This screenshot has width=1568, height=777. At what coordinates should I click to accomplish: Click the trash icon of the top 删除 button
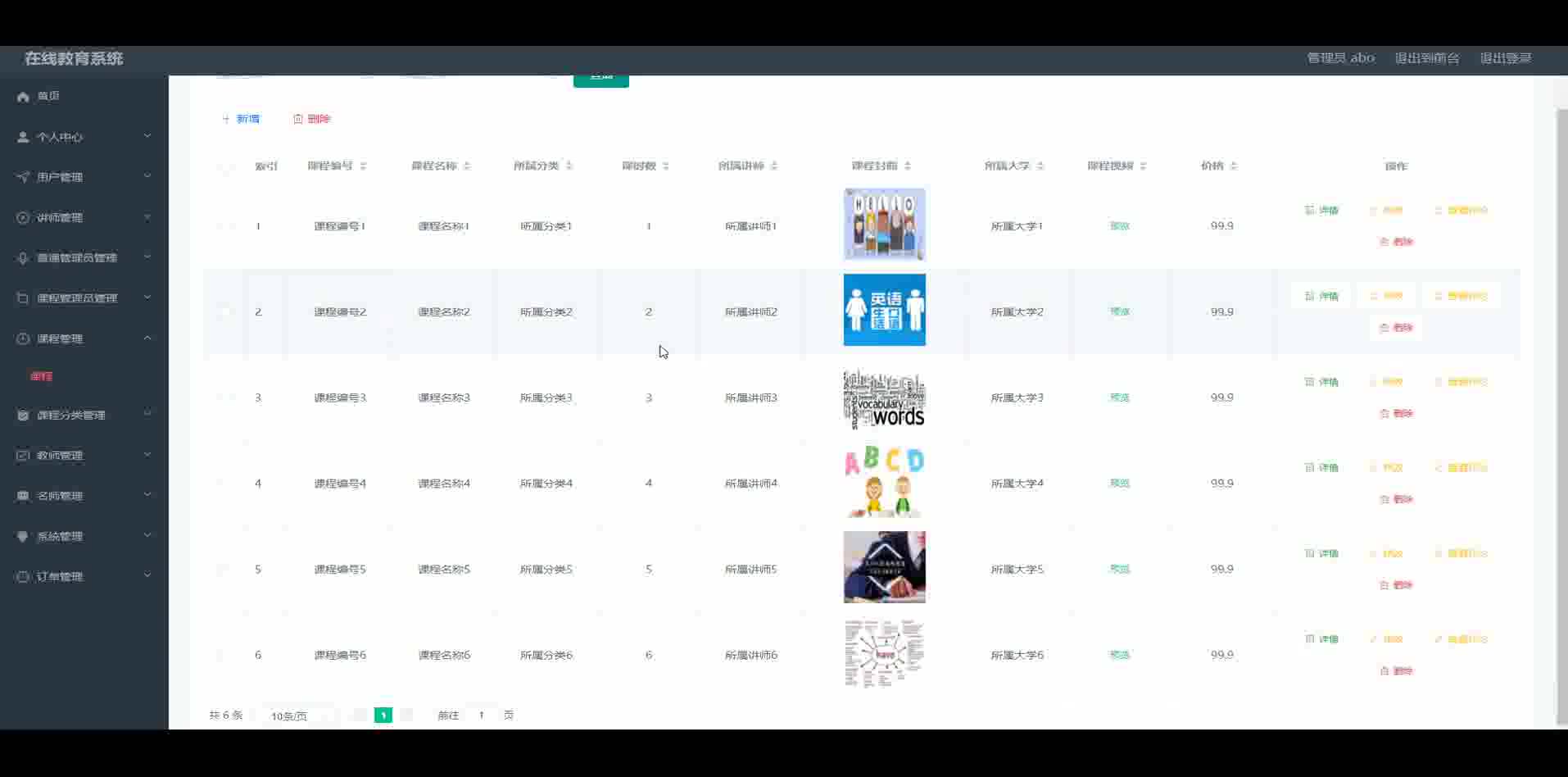298,119
